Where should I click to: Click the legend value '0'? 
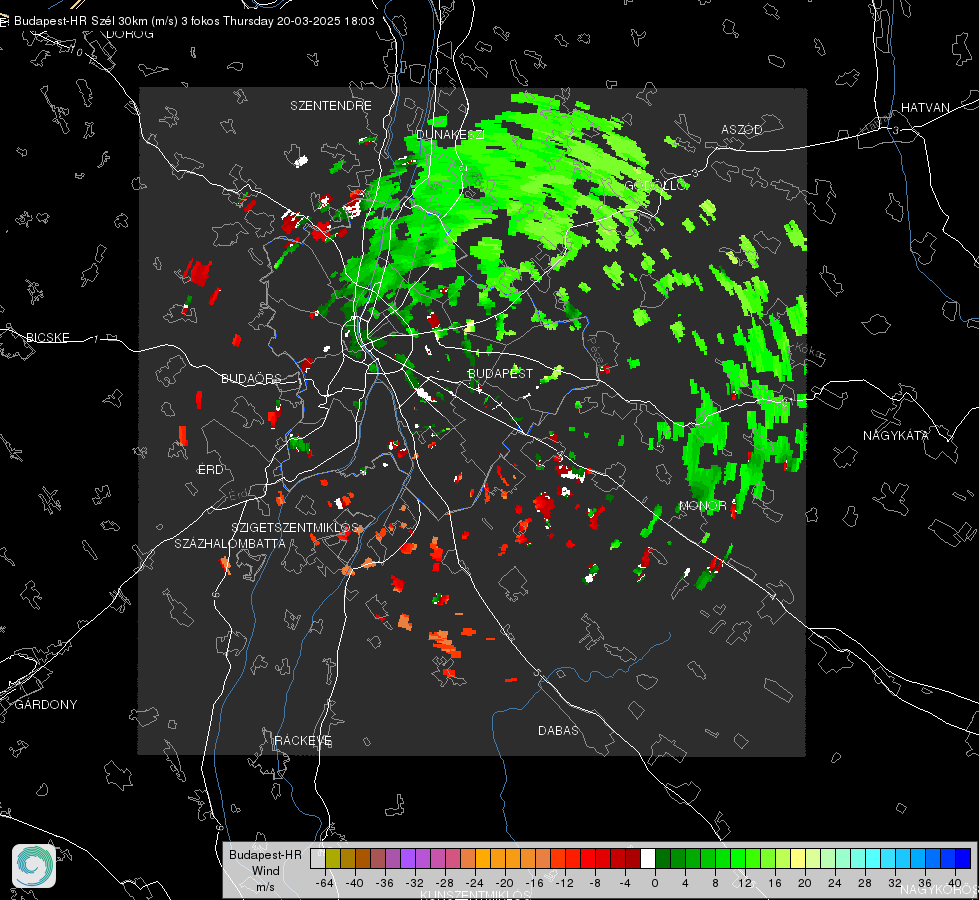(x=655, y=883)
